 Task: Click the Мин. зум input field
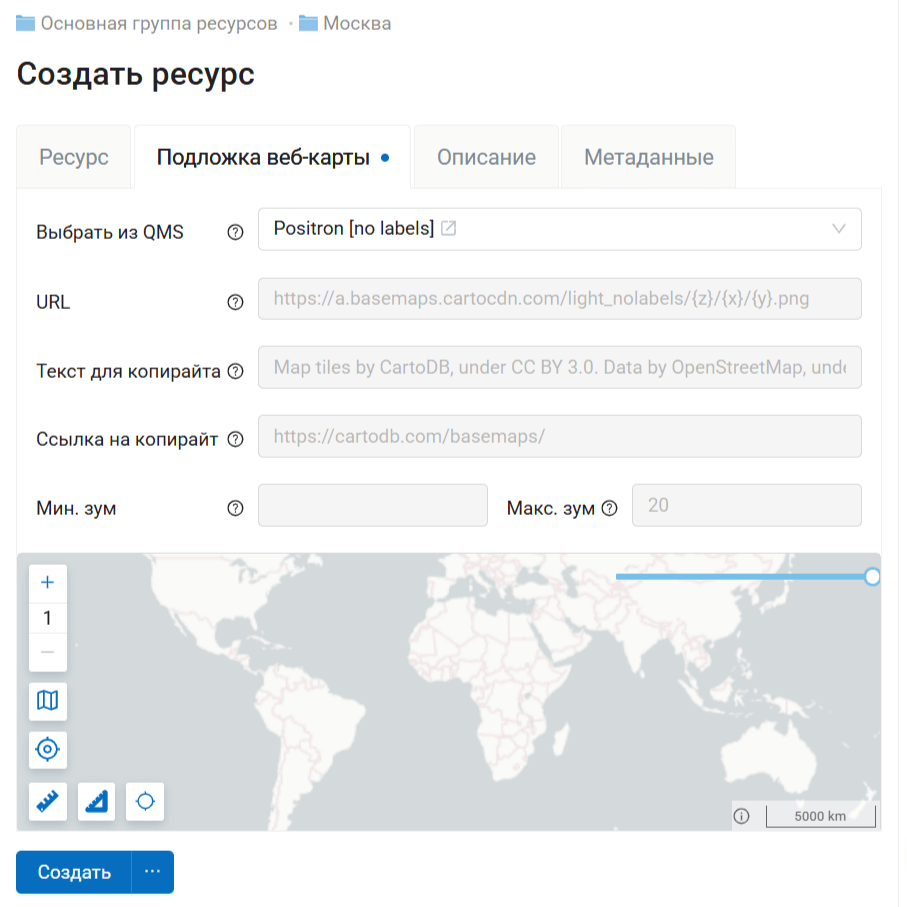coord(372,506)
